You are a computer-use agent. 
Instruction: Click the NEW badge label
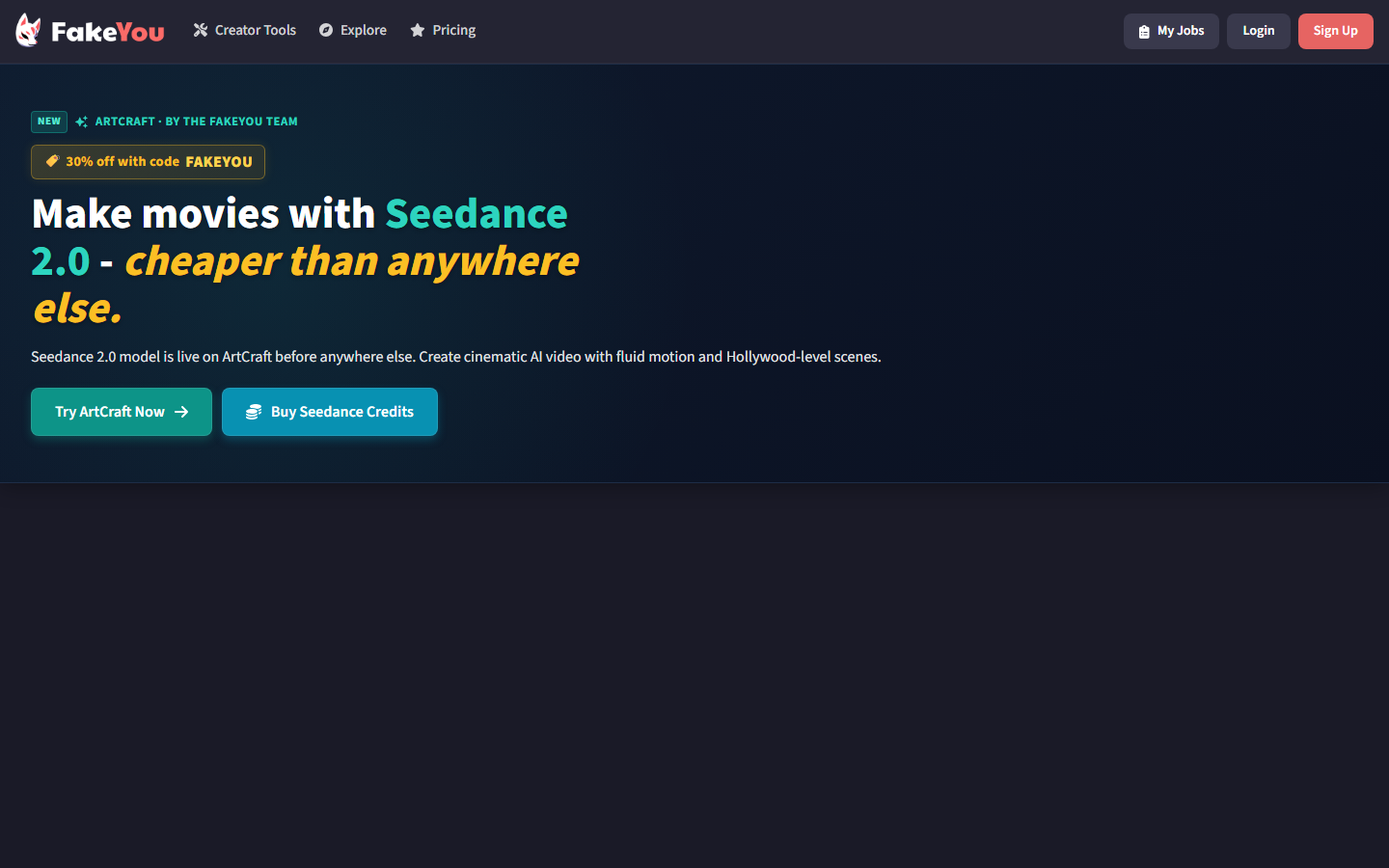pos(49,122)
